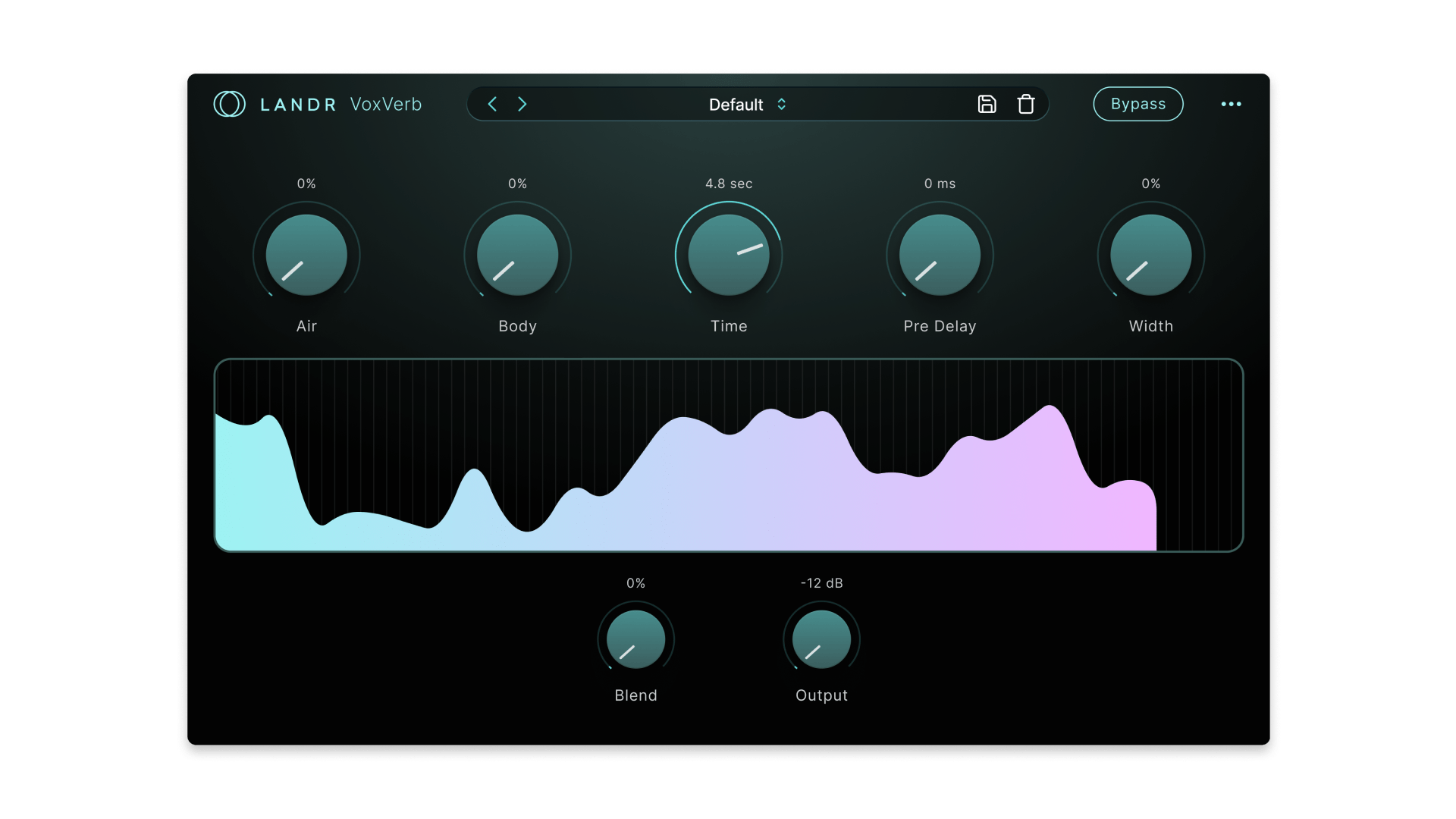Click the 0% value above Body

coord(517,184)
